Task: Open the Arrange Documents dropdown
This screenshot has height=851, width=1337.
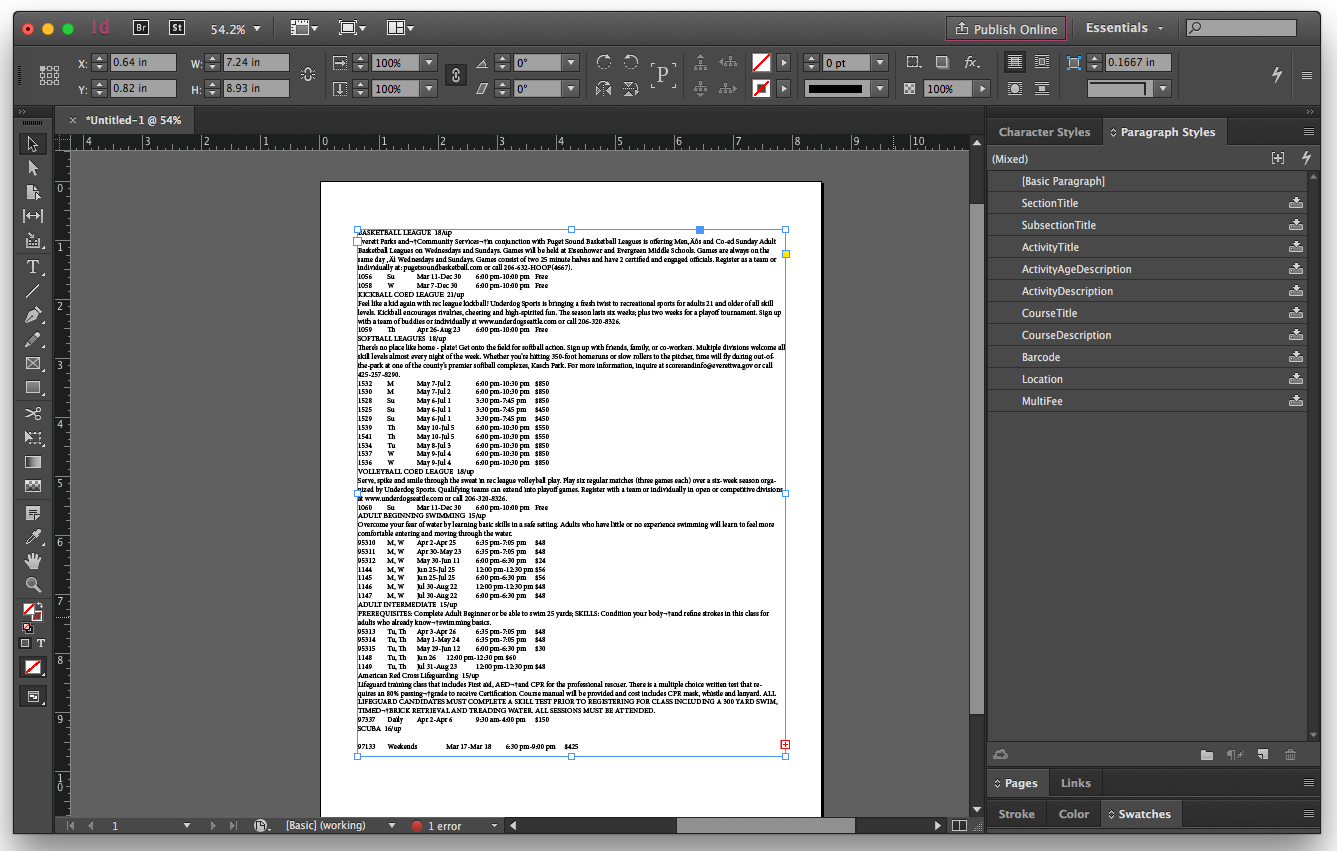Action: click(402, 28)
